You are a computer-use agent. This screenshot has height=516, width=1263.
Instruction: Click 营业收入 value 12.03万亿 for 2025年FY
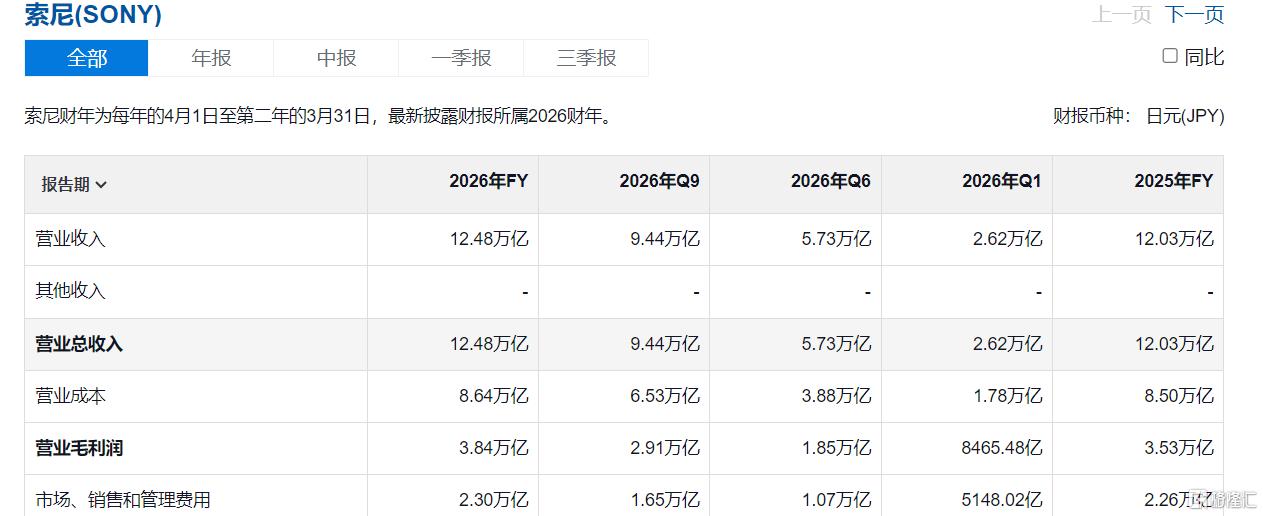(1174, 239)
